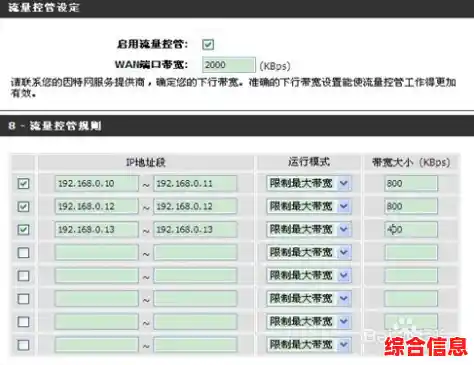The image size is (474, 365).
Task: Click empty bandwidth field in sixth row
Action: tap(411, 298)
